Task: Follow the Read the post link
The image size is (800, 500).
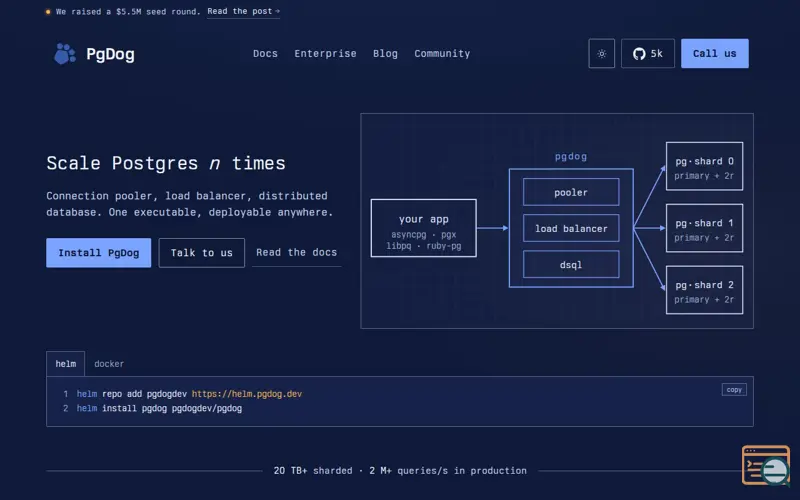Action: [243, 12]
